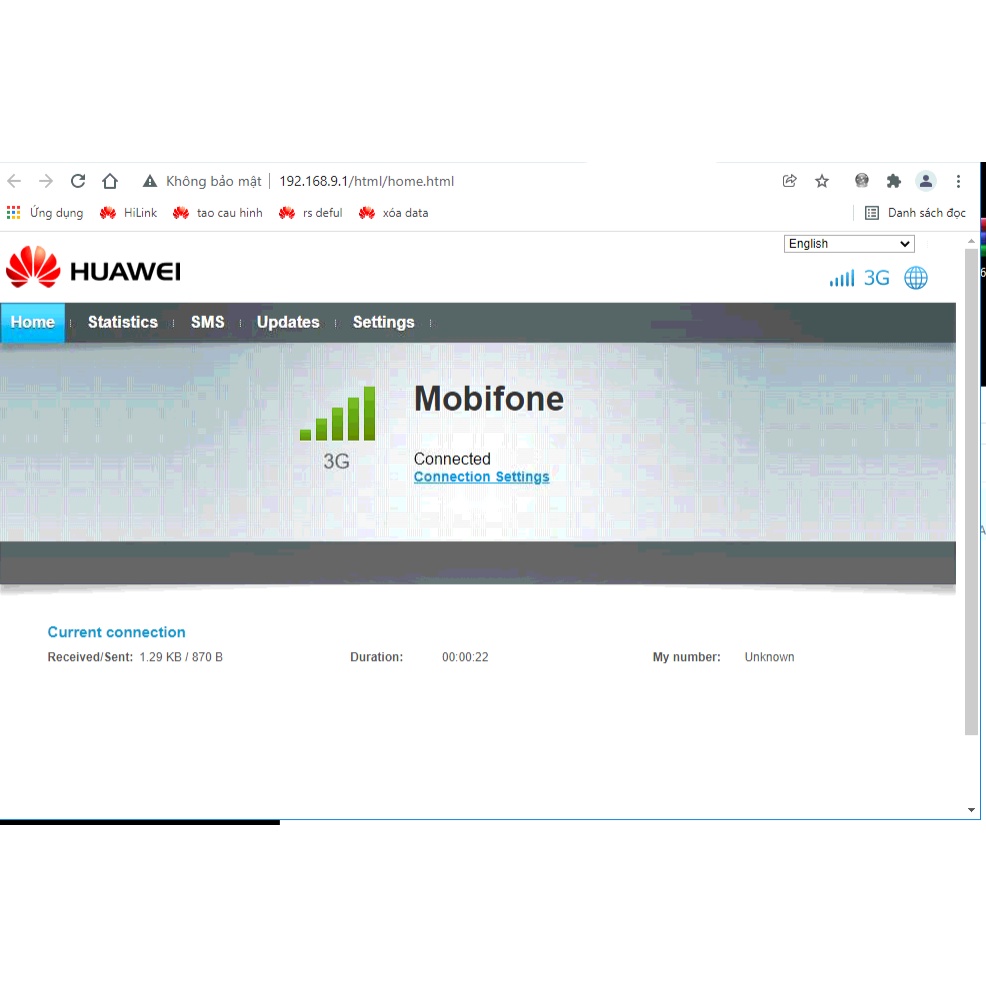Open the extensions puzzle icon
This screenshot has height=986, width=986.
[894, 181]
